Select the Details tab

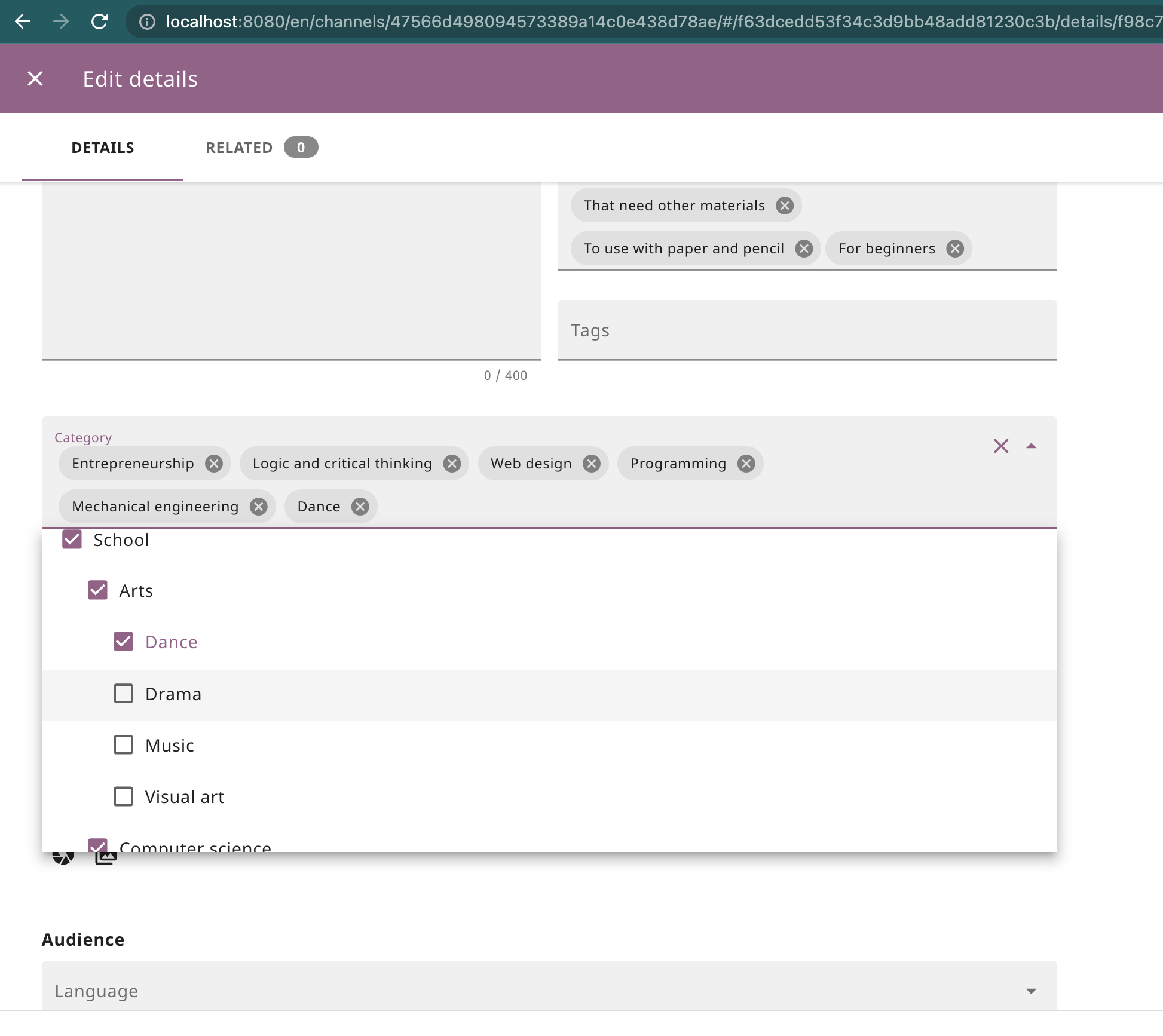pyautogui.click(x=103, y=148)
